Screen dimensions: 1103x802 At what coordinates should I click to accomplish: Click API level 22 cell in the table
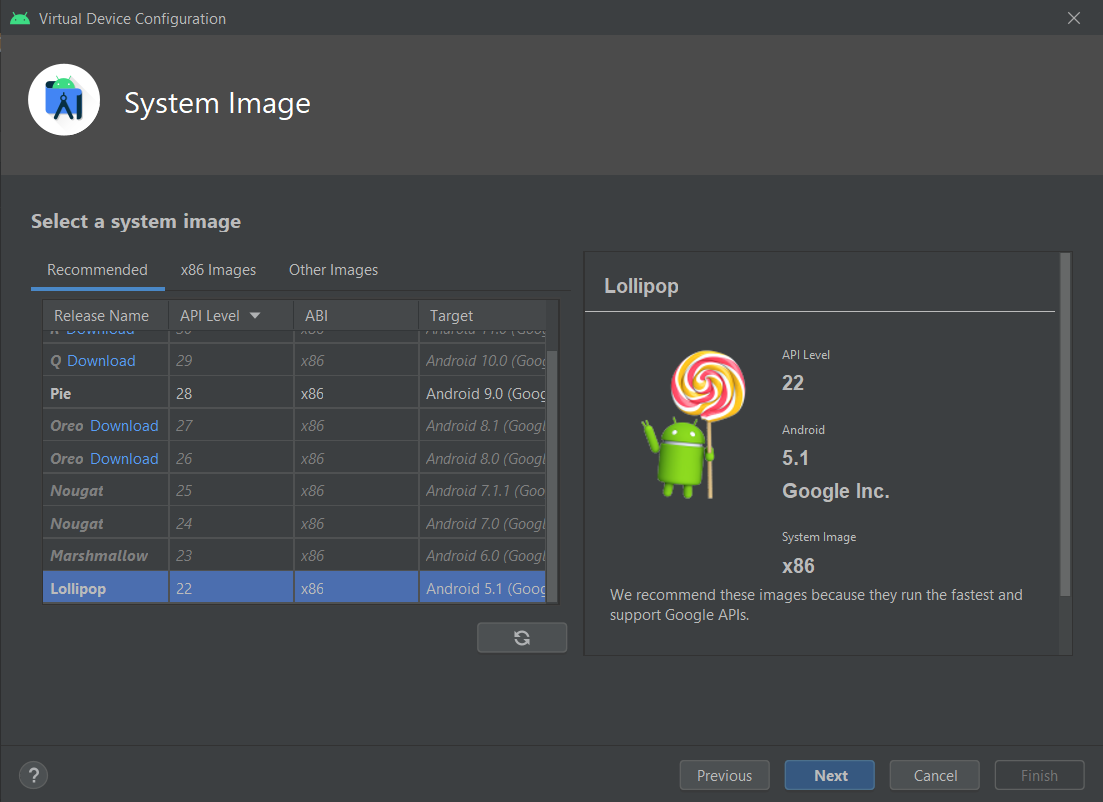click(231, 589)
